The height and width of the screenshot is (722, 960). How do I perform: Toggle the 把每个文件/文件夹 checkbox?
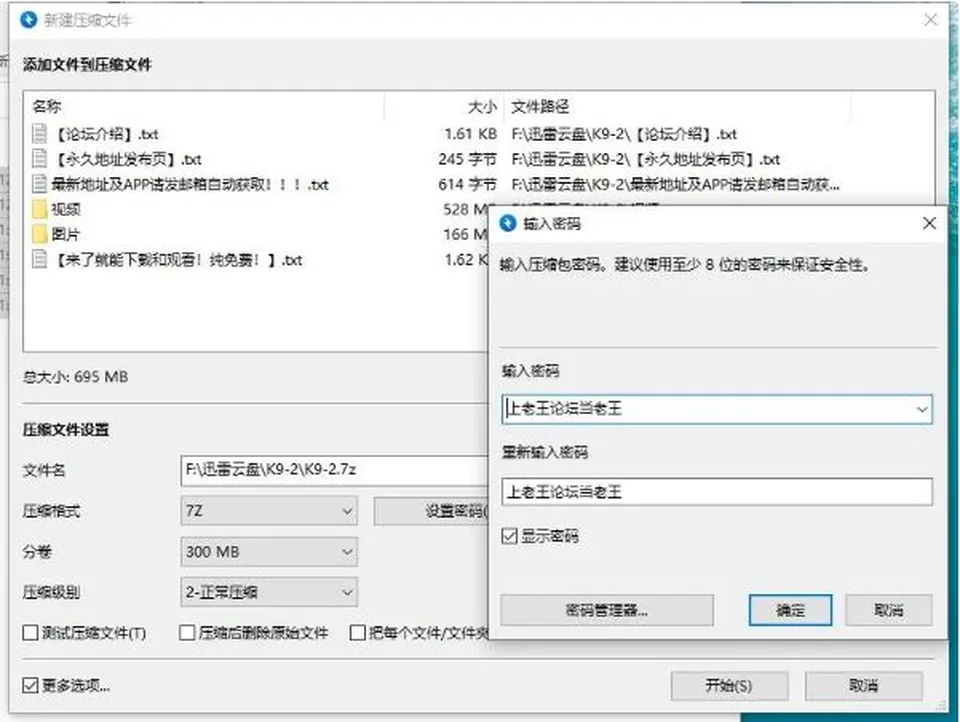click(358, 633)
